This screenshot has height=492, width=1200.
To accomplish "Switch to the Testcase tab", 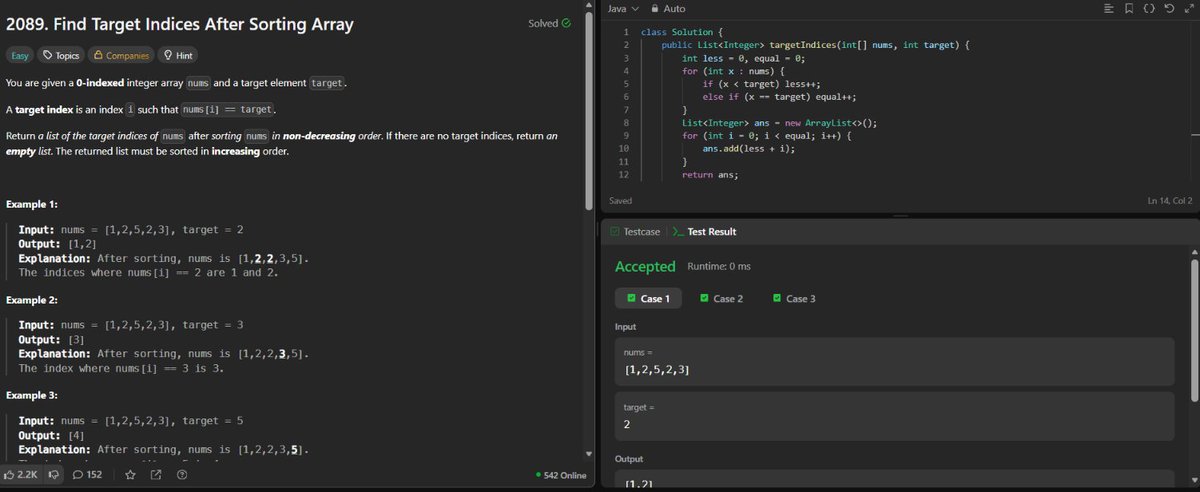I will coord(635,231).
